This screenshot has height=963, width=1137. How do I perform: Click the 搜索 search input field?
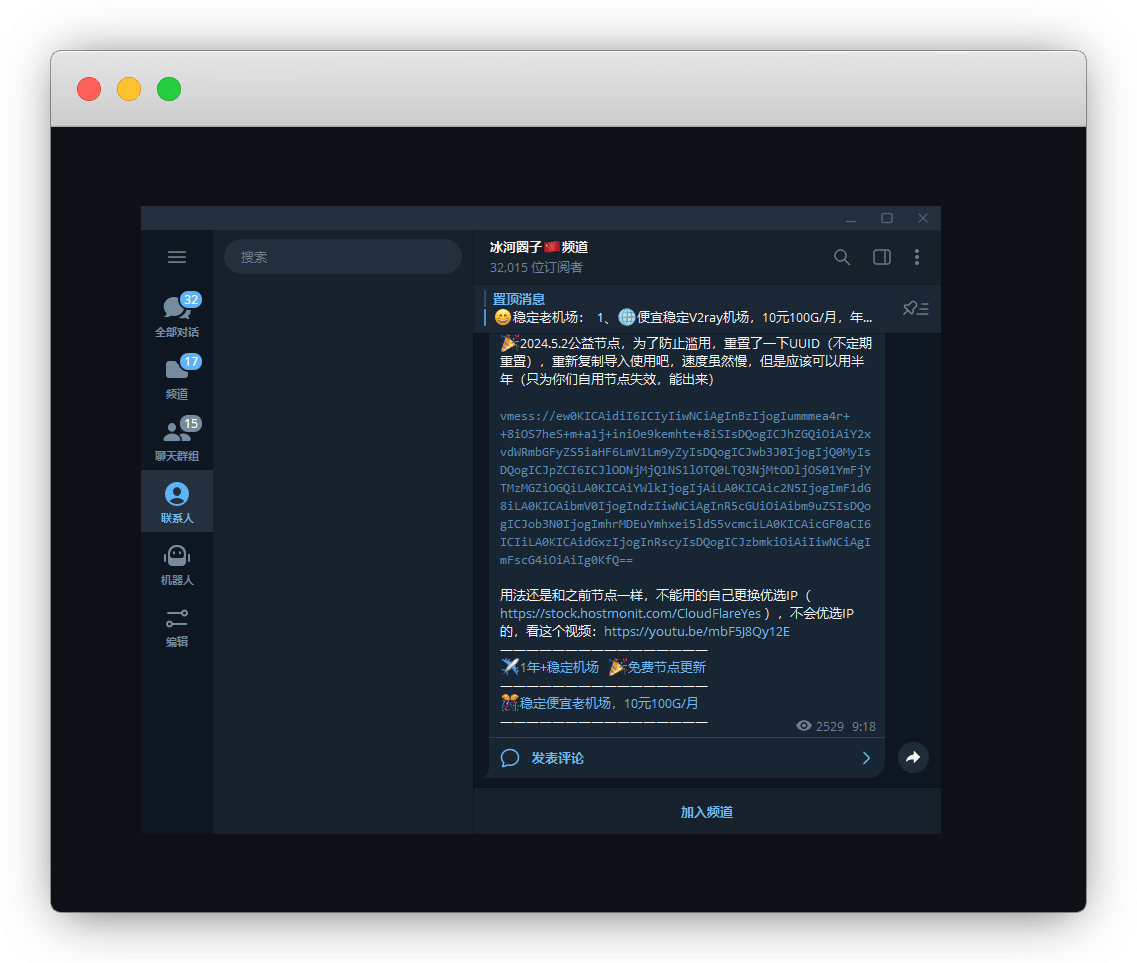[x=342, y=257]
